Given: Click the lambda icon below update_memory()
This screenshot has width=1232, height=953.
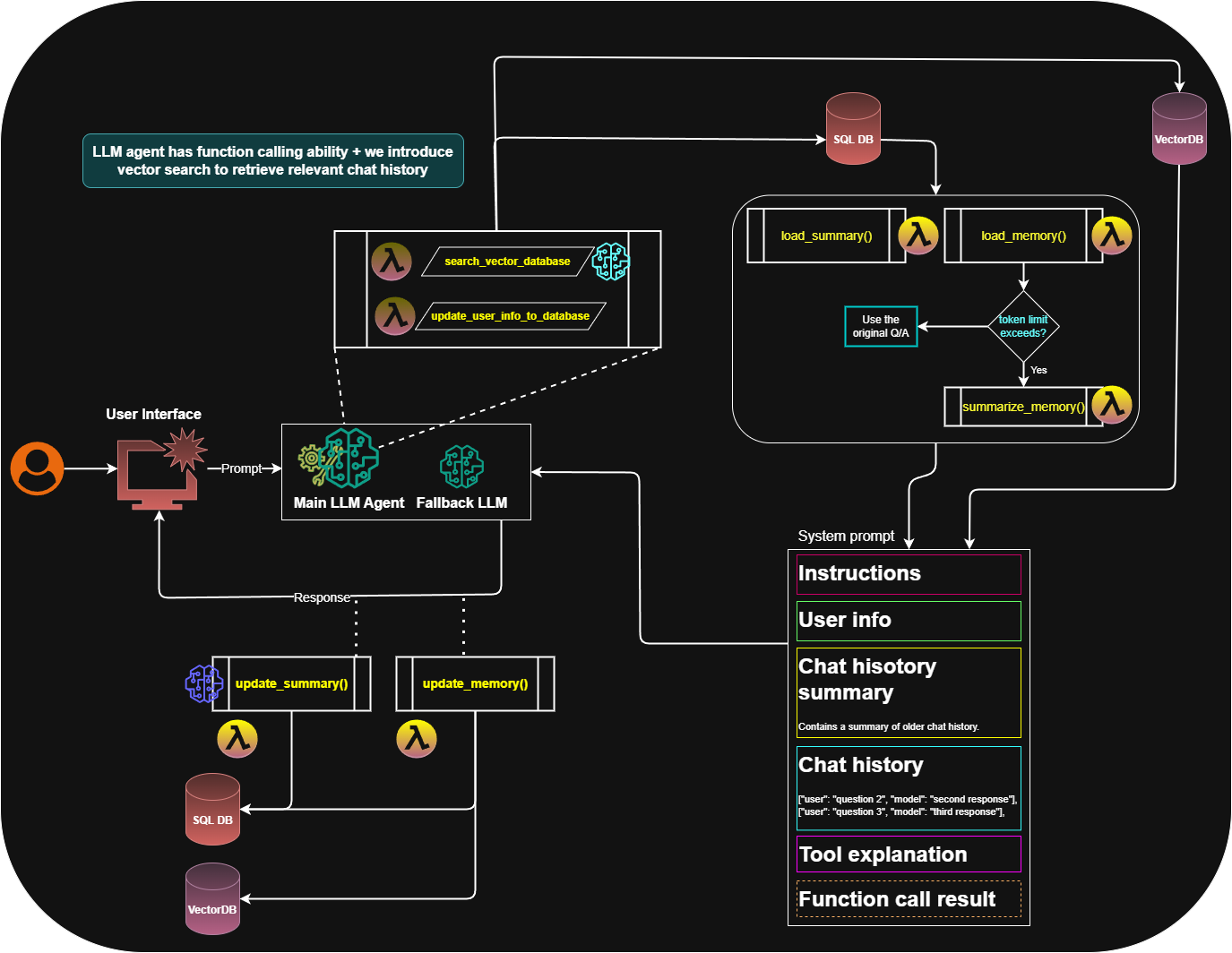Looking at the screenshot, I should 417,738.
